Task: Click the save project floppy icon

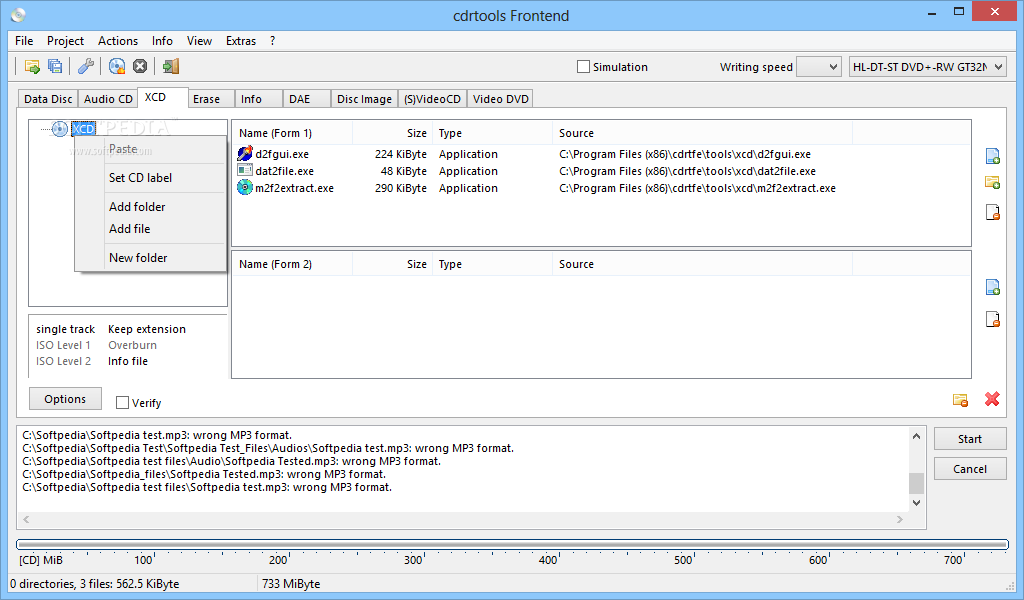Action: point(56,66)
